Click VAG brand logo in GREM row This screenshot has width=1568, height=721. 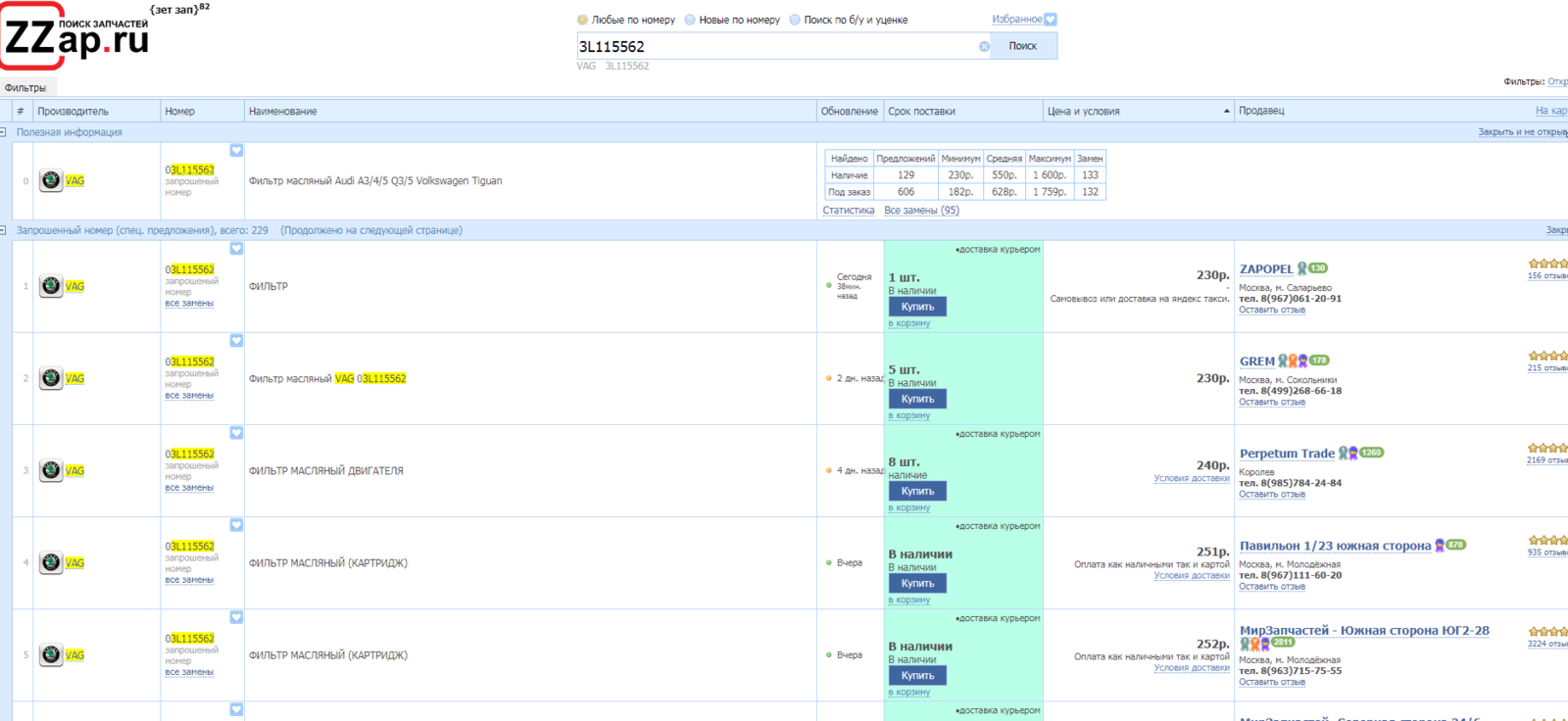point(51,378)
